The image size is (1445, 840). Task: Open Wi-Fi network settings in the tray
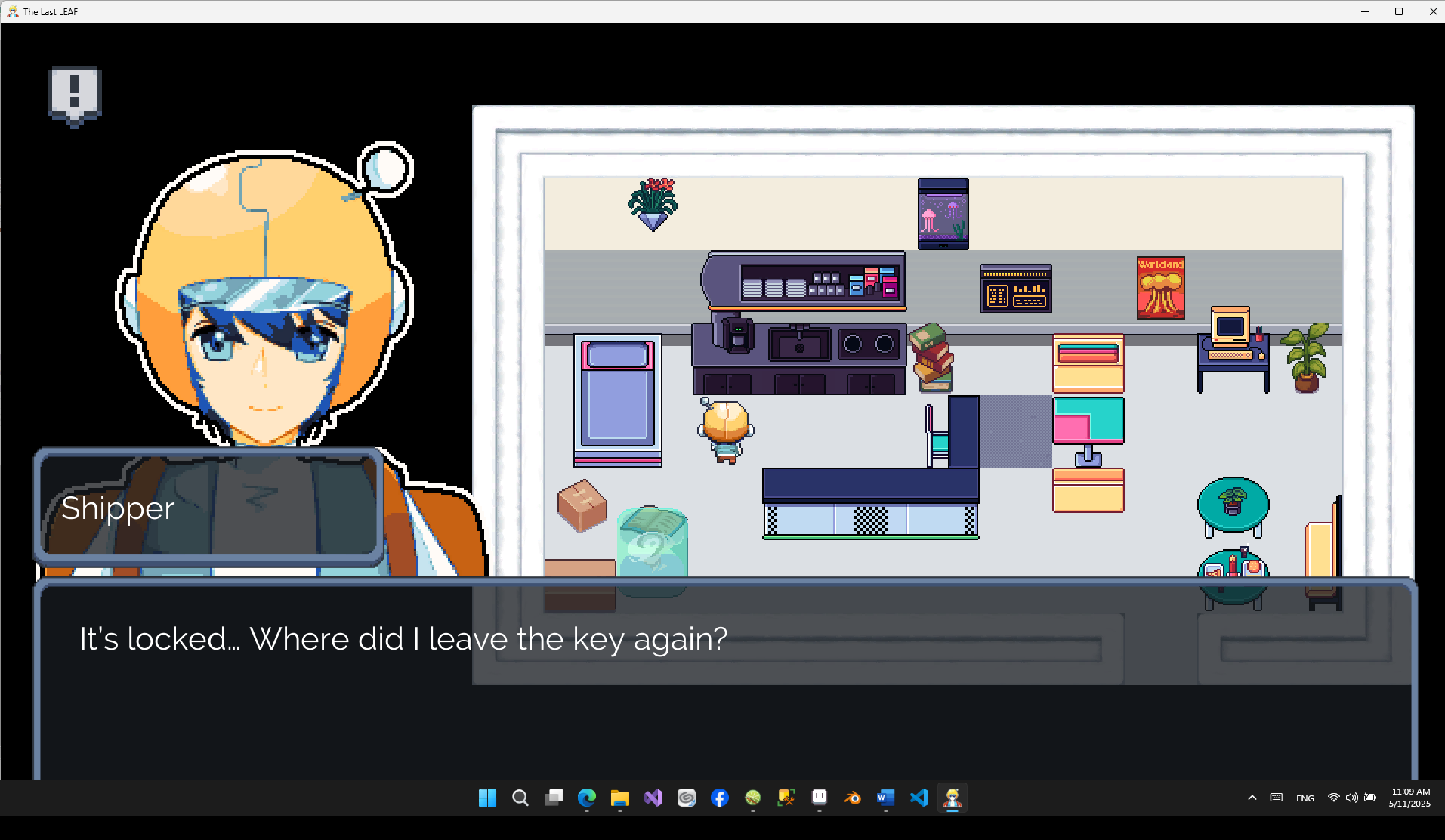point(1334,798)
